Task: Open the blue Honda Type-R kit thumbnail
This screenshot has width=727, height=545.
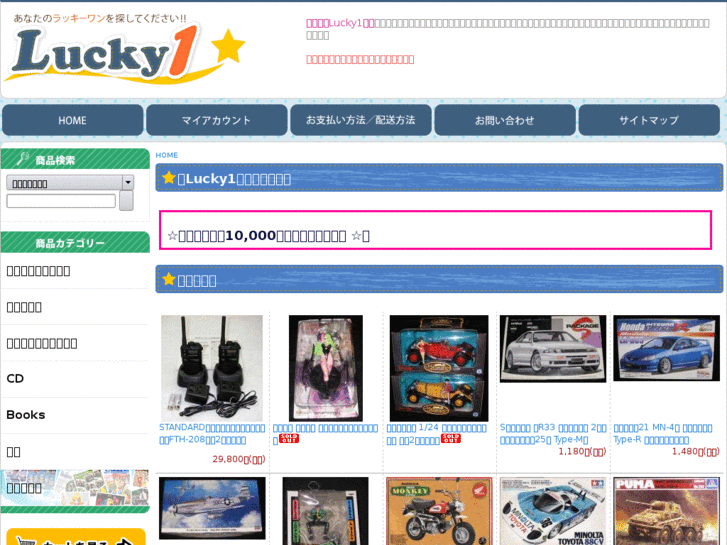Action: [x=667, y=348]
